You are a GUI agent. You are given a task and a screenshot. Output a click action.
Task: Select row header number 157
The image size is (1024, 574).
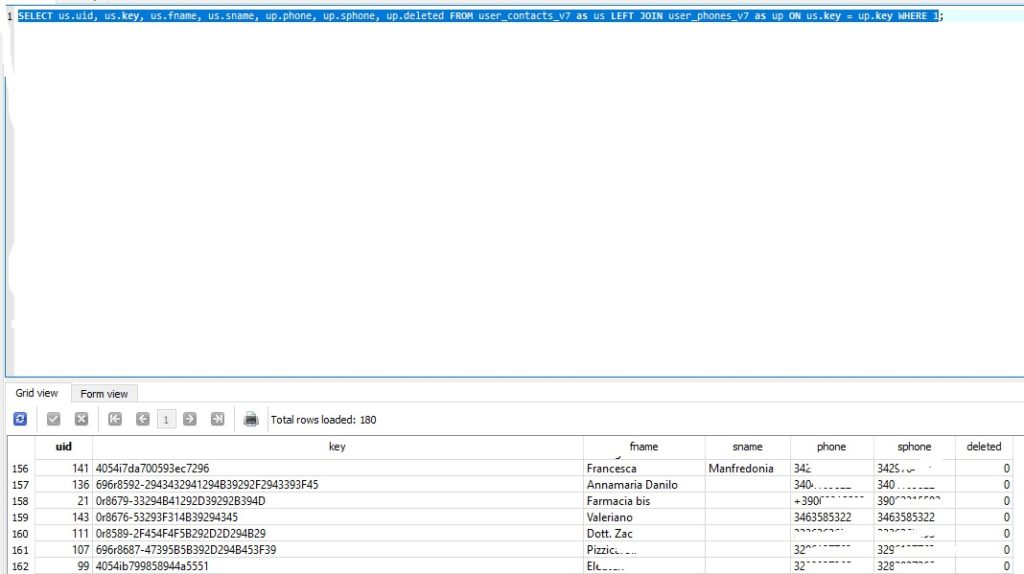point(21,485)
